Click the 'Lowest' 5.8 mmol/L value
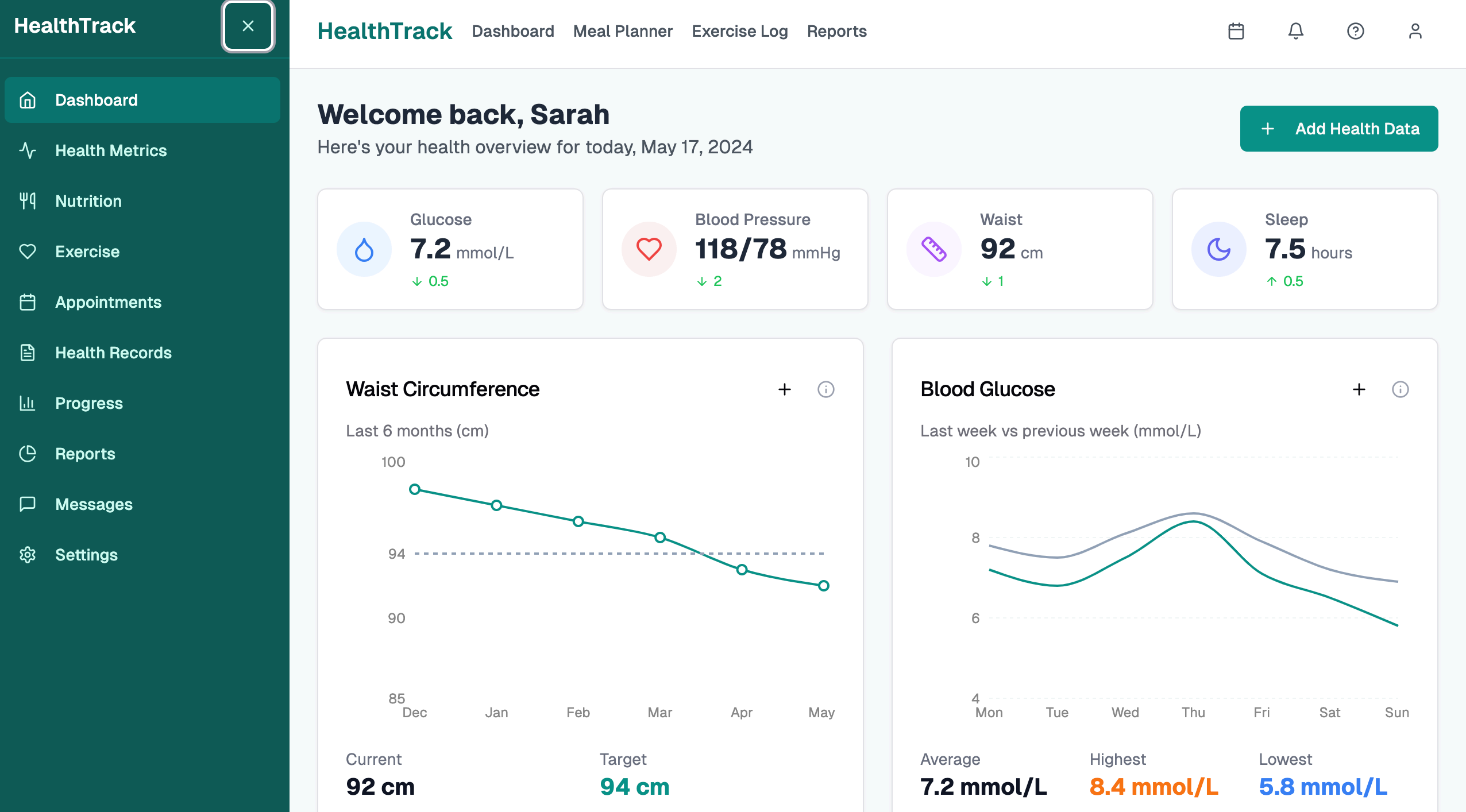The height and width of the screenshot is (812, 1466). 1323,787
